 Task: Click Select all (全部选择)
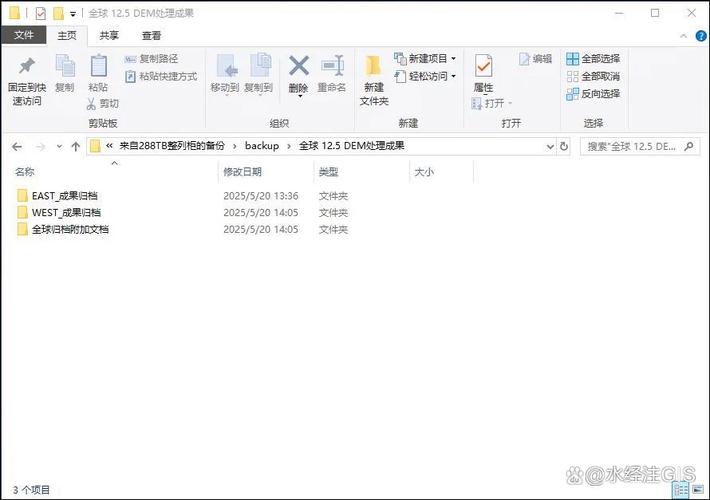click(593, 58)
